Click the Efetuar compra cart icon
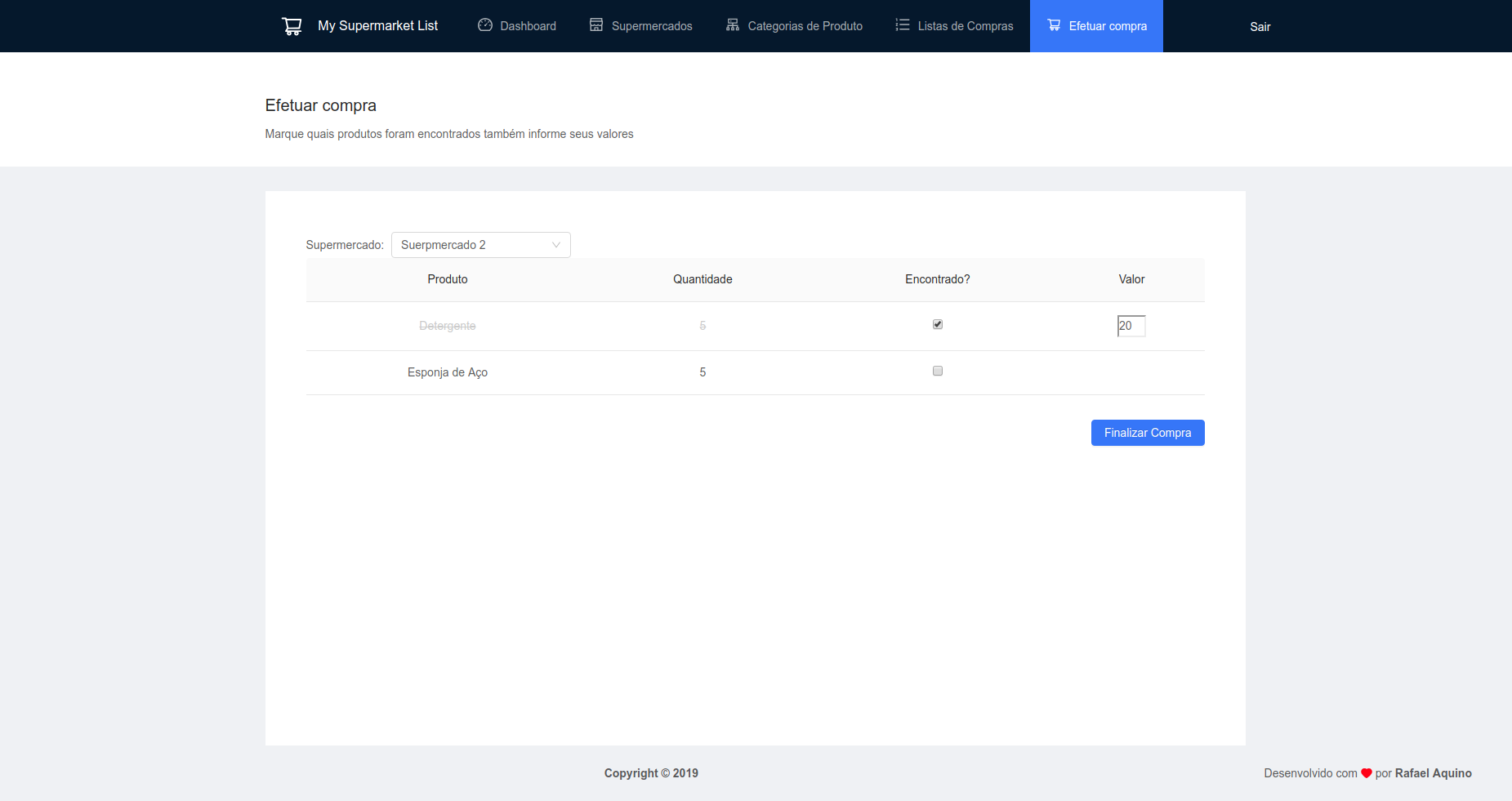The width and height of the screenshot is (1512, 801). coord(1054,25)
